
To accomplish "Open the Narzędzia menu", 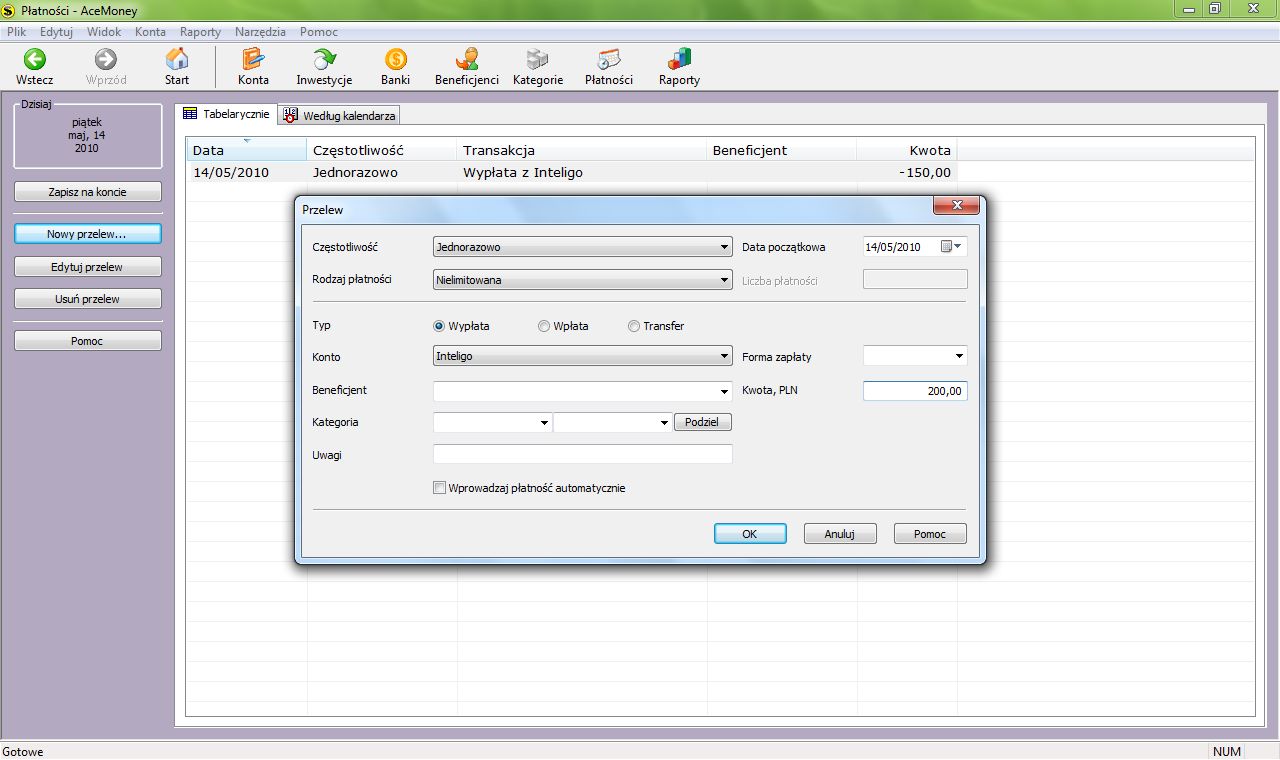I will coord(260,32).
